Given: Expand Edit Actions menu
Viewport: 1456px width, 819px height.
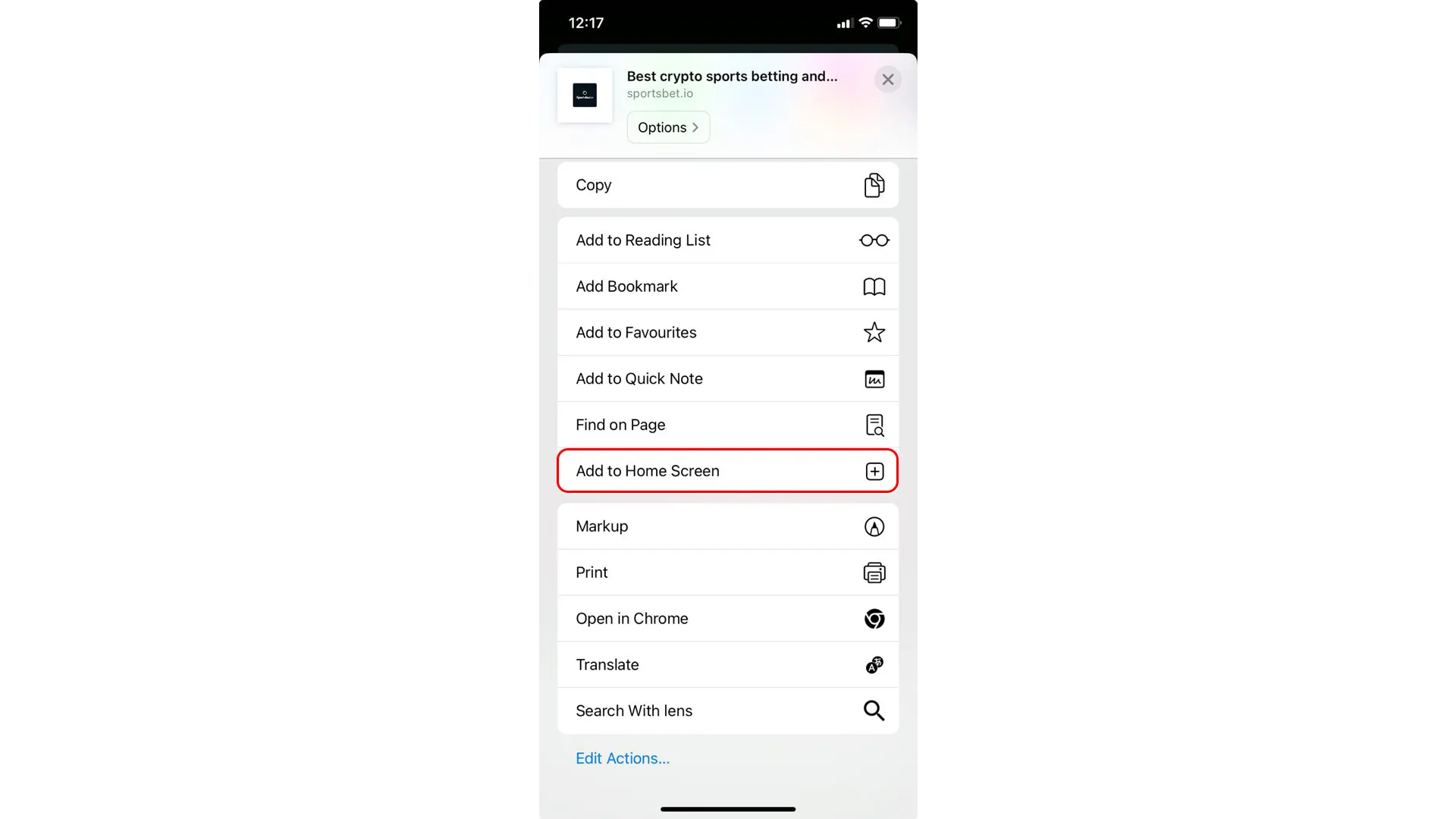Looking at the screenshot, I should pyautogui.click(x=623, y=758).
